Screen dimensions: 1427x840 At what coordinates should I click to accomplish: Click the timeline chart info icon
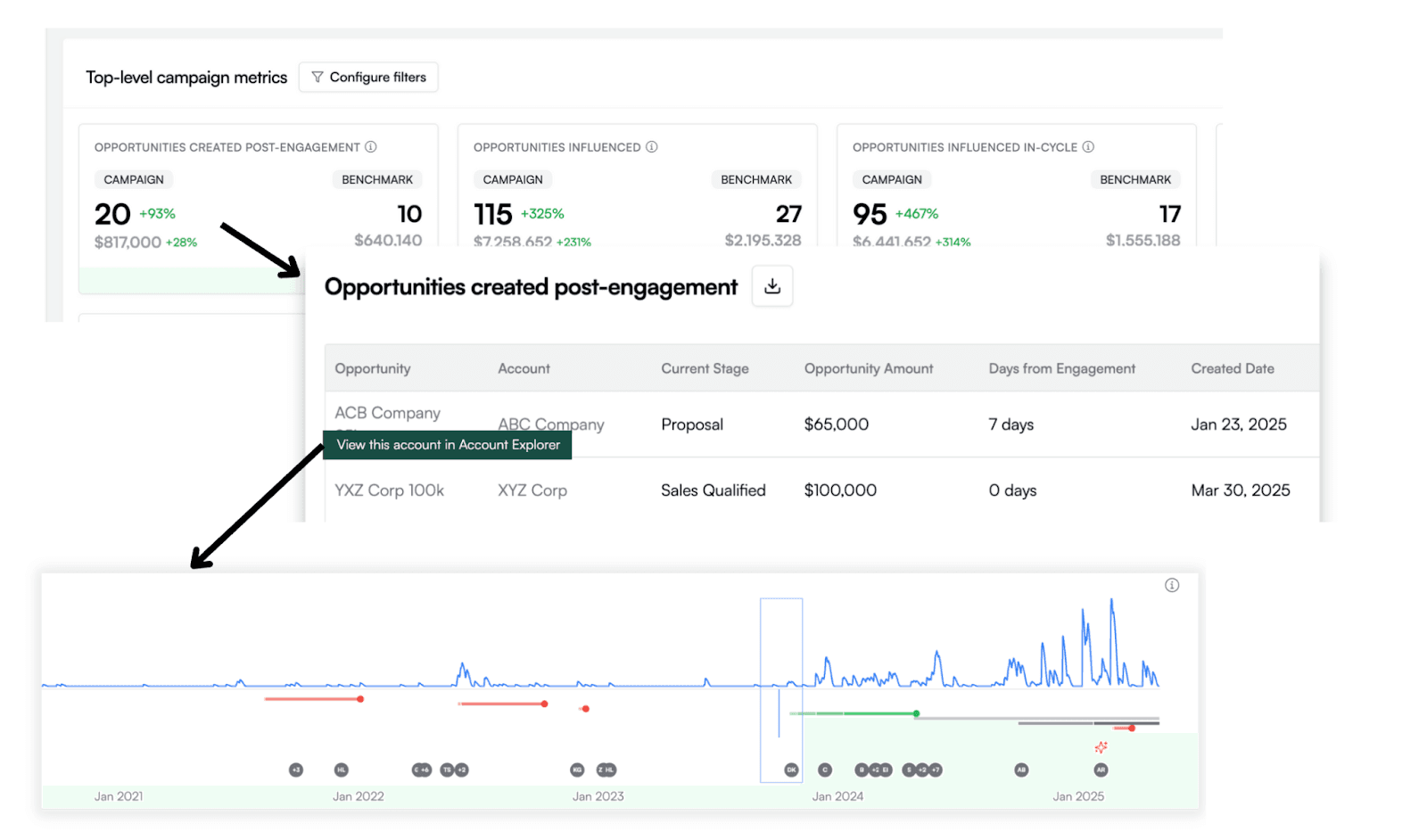1172,585
